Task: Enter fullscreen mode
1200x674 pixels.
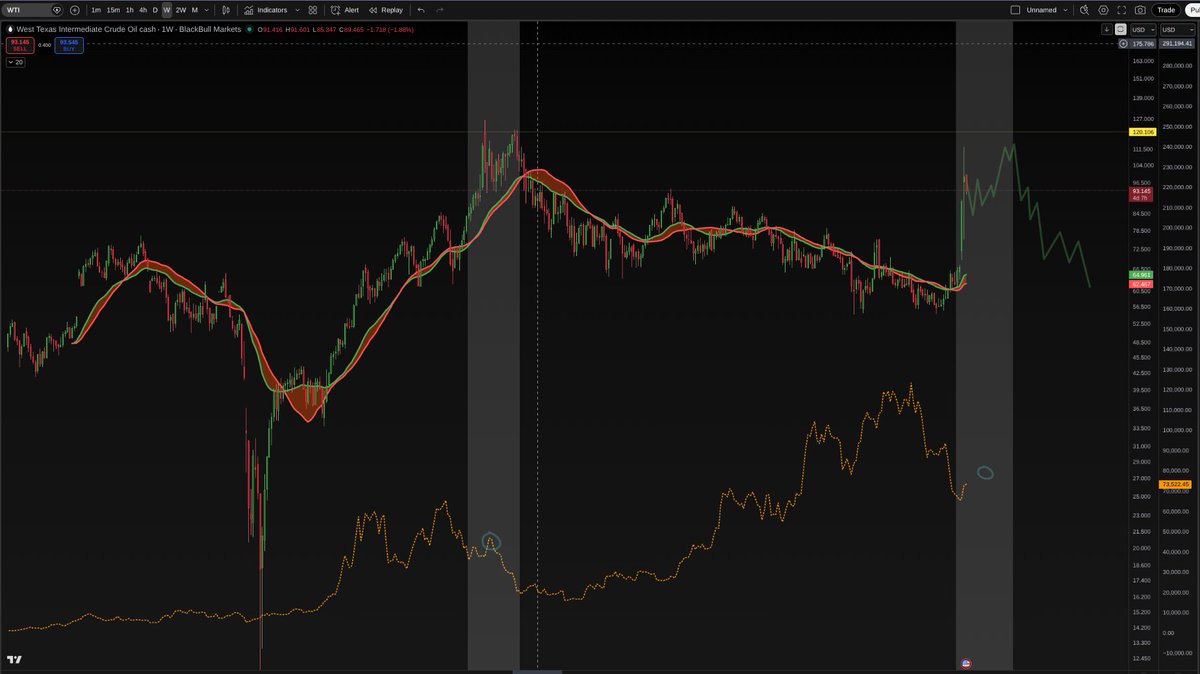Action: click(x=1122, y=10)
